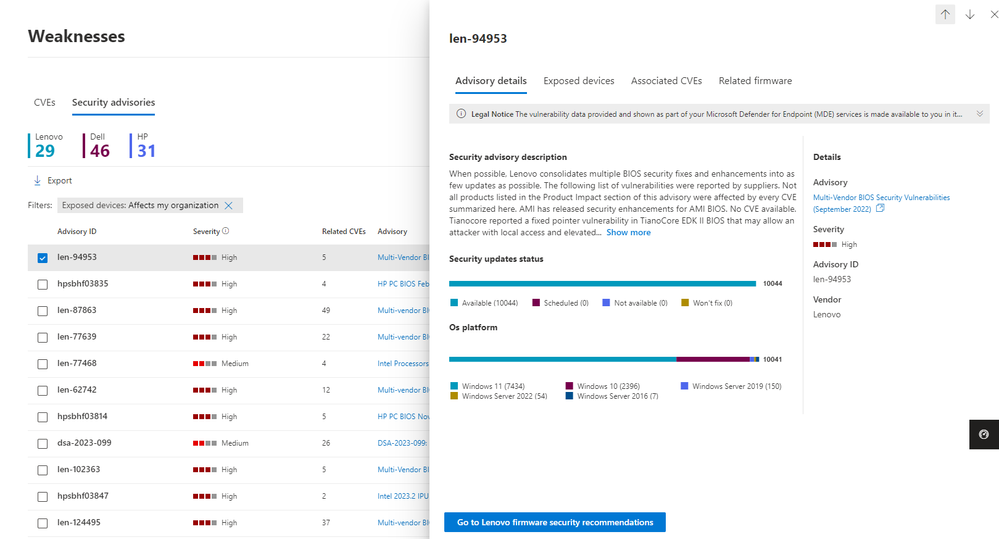Click Related CVEs value 49 for len-87863
Viewport: 999px width, 539px height.
(326, 310)
